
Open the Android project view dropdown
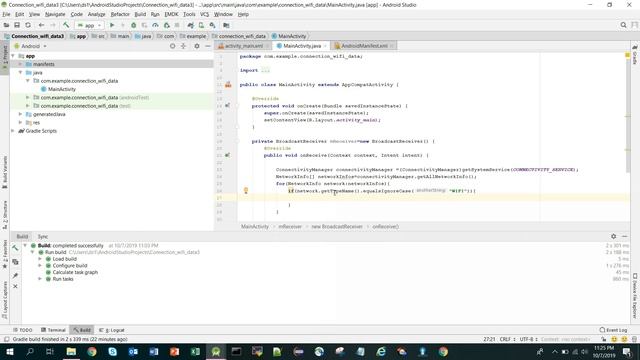31,46
